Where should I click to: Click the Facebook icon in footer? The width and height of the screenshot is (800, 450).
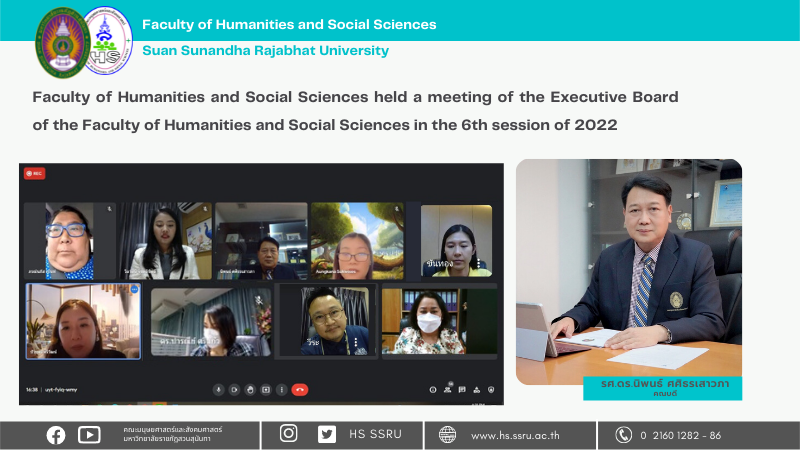tap(56, 434)
